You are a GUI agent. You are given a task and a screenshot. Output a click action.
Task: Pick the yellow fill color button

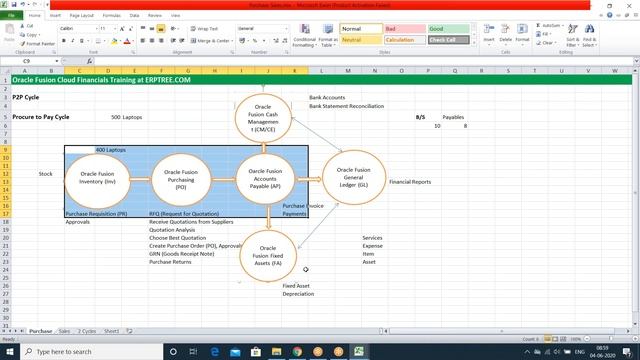pyautogui.click(x=114, y=41)
